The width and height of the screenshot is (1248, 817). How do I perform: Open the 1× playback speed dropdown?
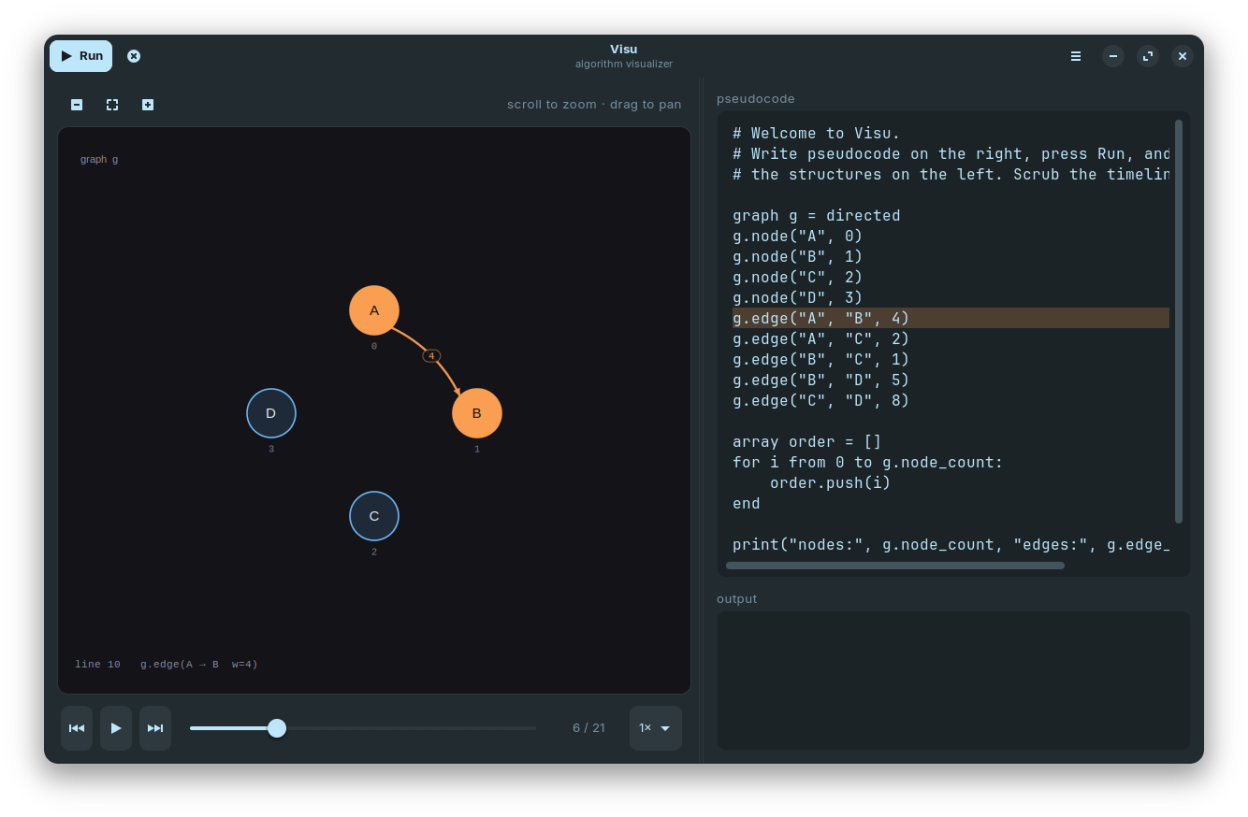pyautogui.click(x=656, y=728)
